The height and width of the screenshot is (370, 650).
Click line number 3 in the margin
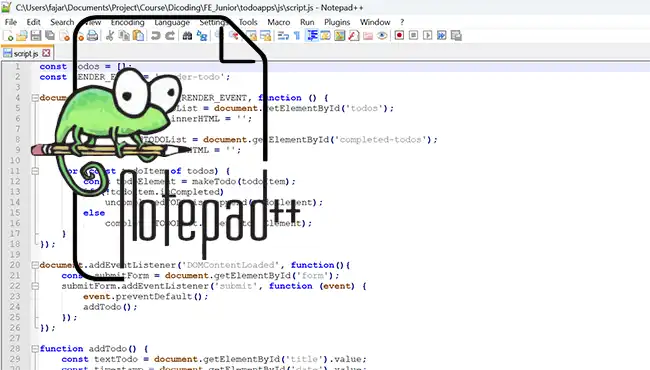[17, 87]
